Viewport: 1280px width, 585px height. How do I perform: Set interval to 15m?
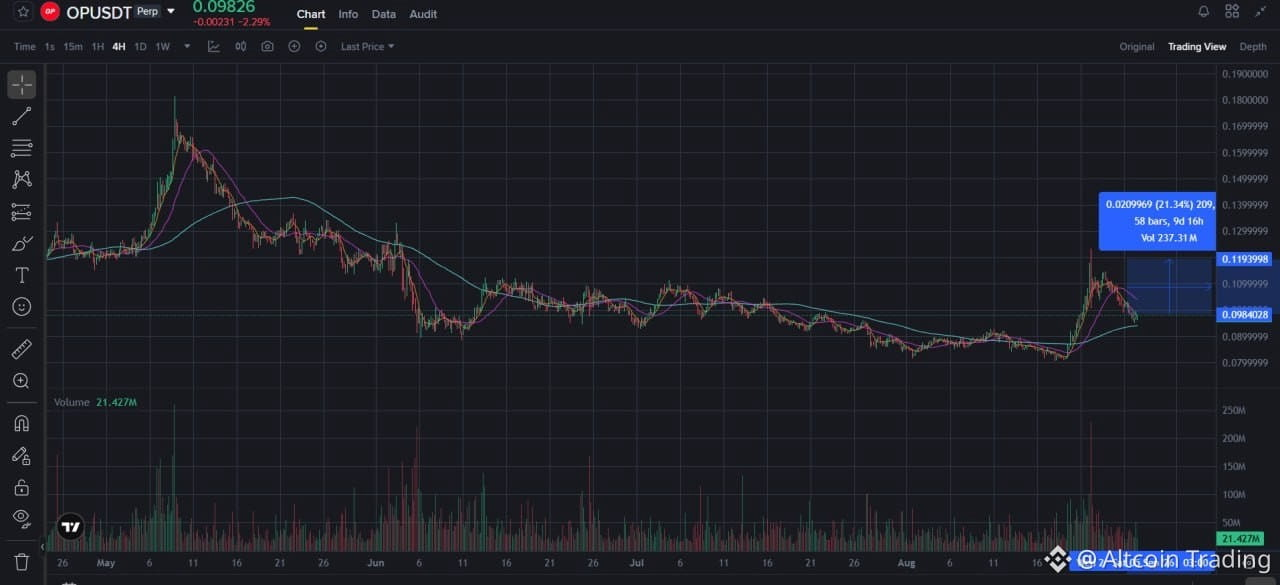[x=73, y=46]
